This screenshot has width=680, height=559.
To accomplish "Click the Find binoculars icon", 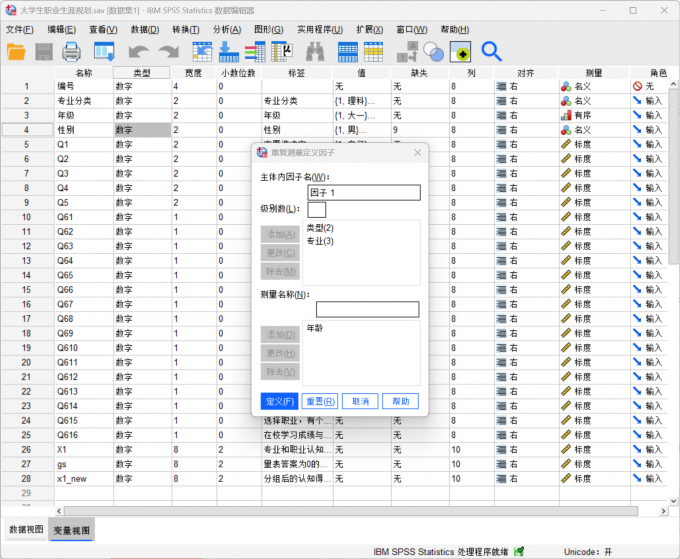I will pyautogui.click(x=315, y=51).
